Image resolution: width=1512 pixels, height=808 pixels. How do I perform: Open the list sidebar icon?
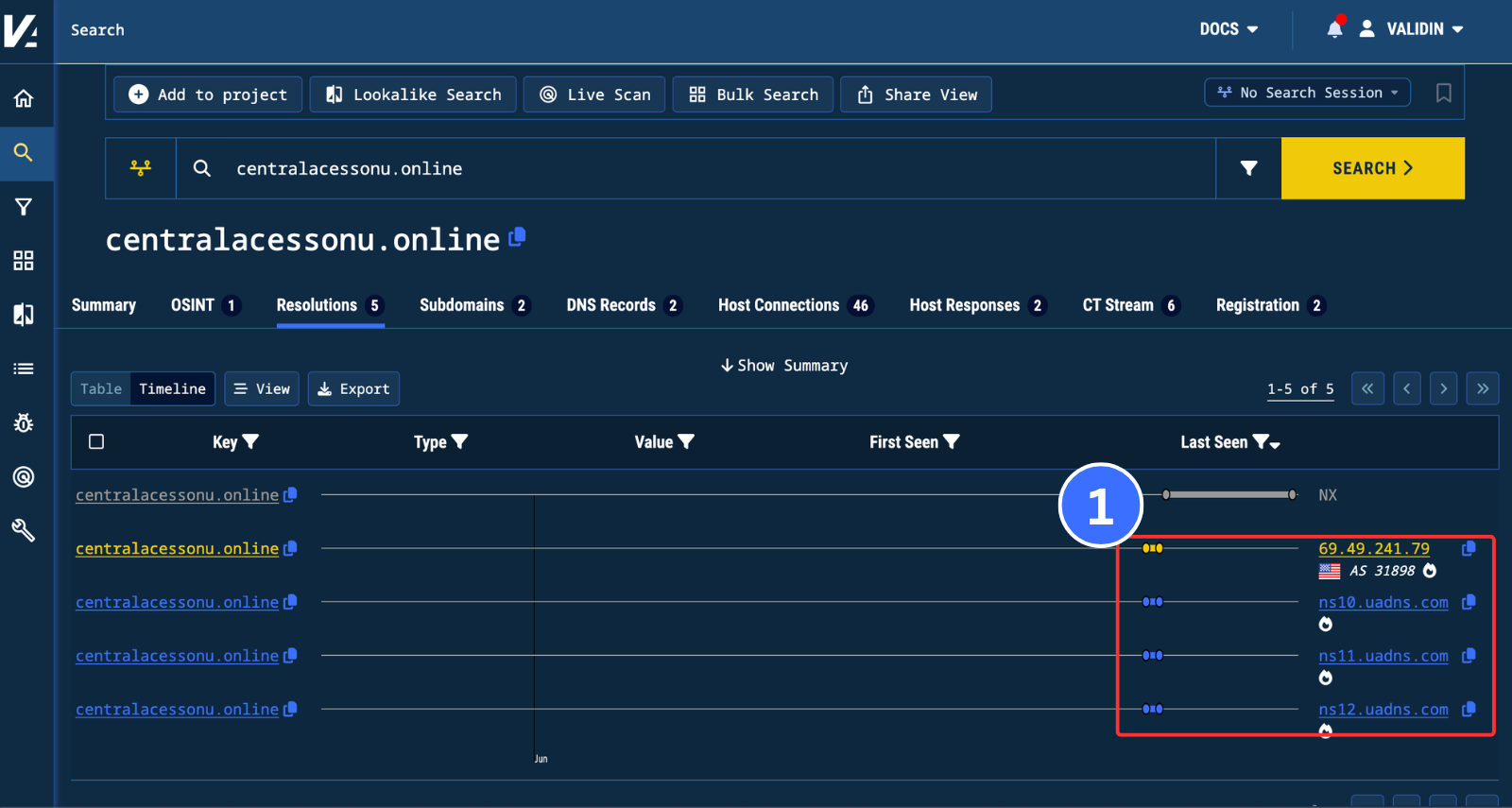tap(24, 369)
